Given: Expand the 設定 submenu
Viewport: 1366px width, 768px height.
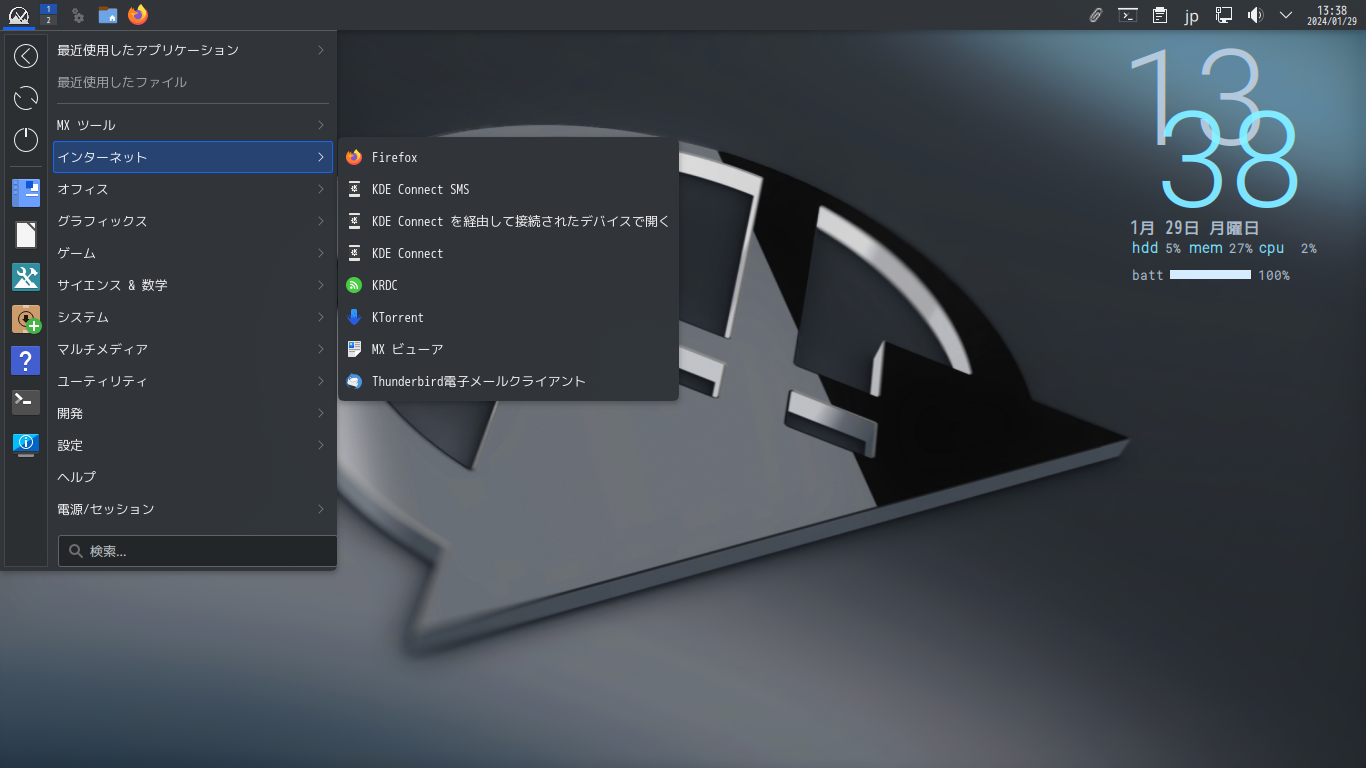Looking at the screenshot, I should pyautogui.click(x=193, y=445).
